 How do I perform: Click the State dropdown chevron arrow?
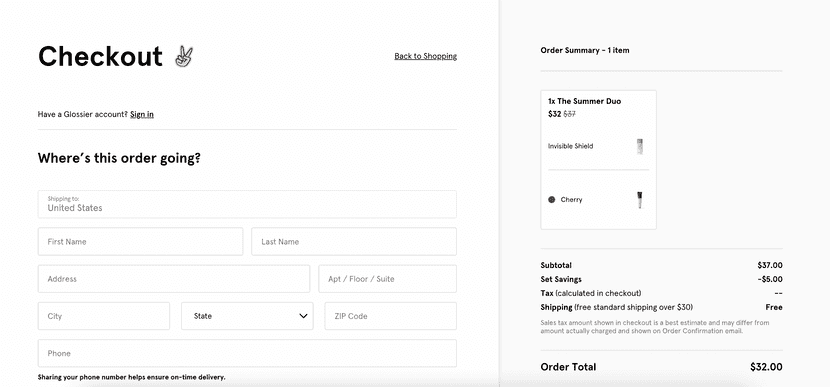[x=303, y=316]
